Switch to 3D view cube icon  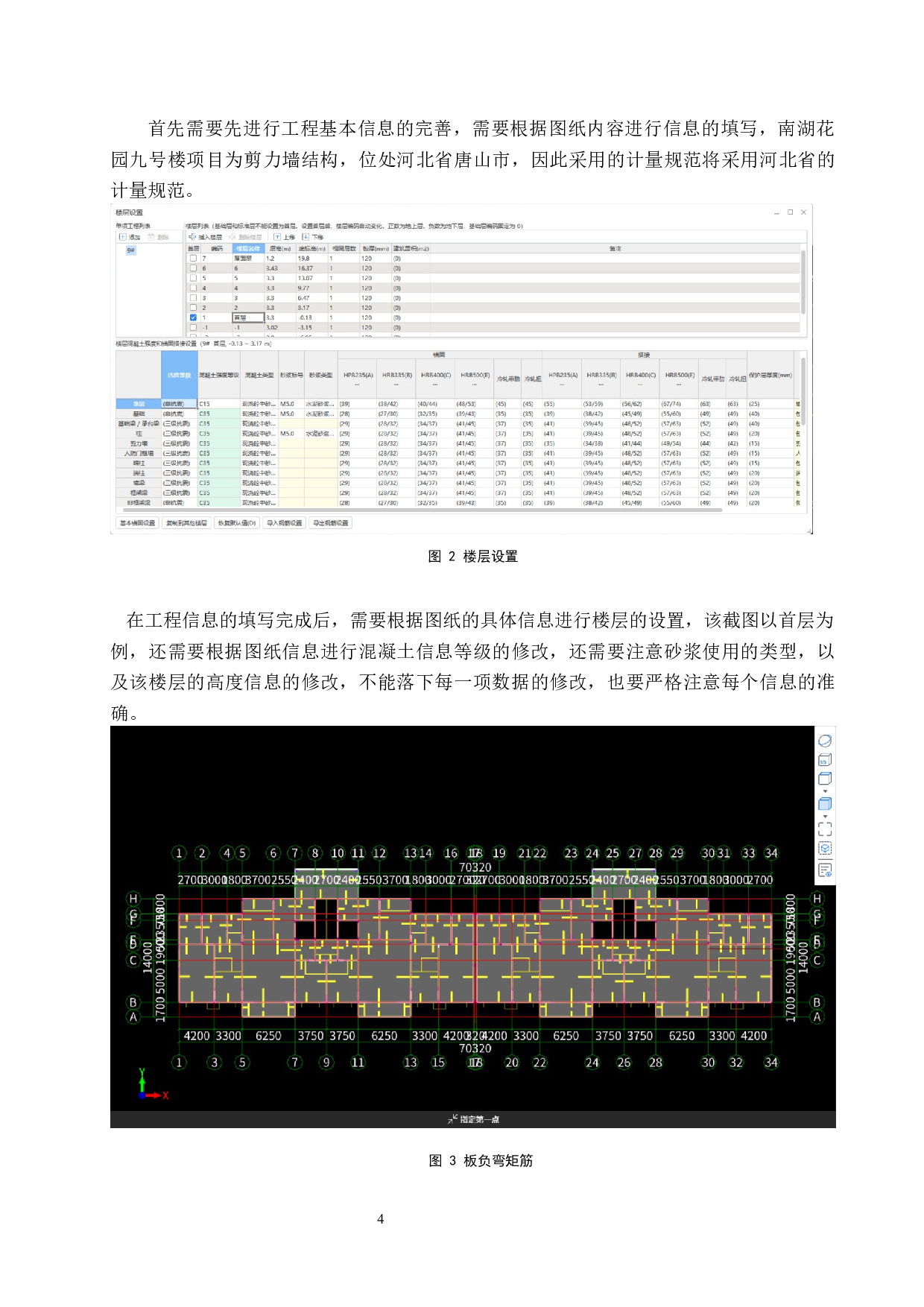[825, 760]
